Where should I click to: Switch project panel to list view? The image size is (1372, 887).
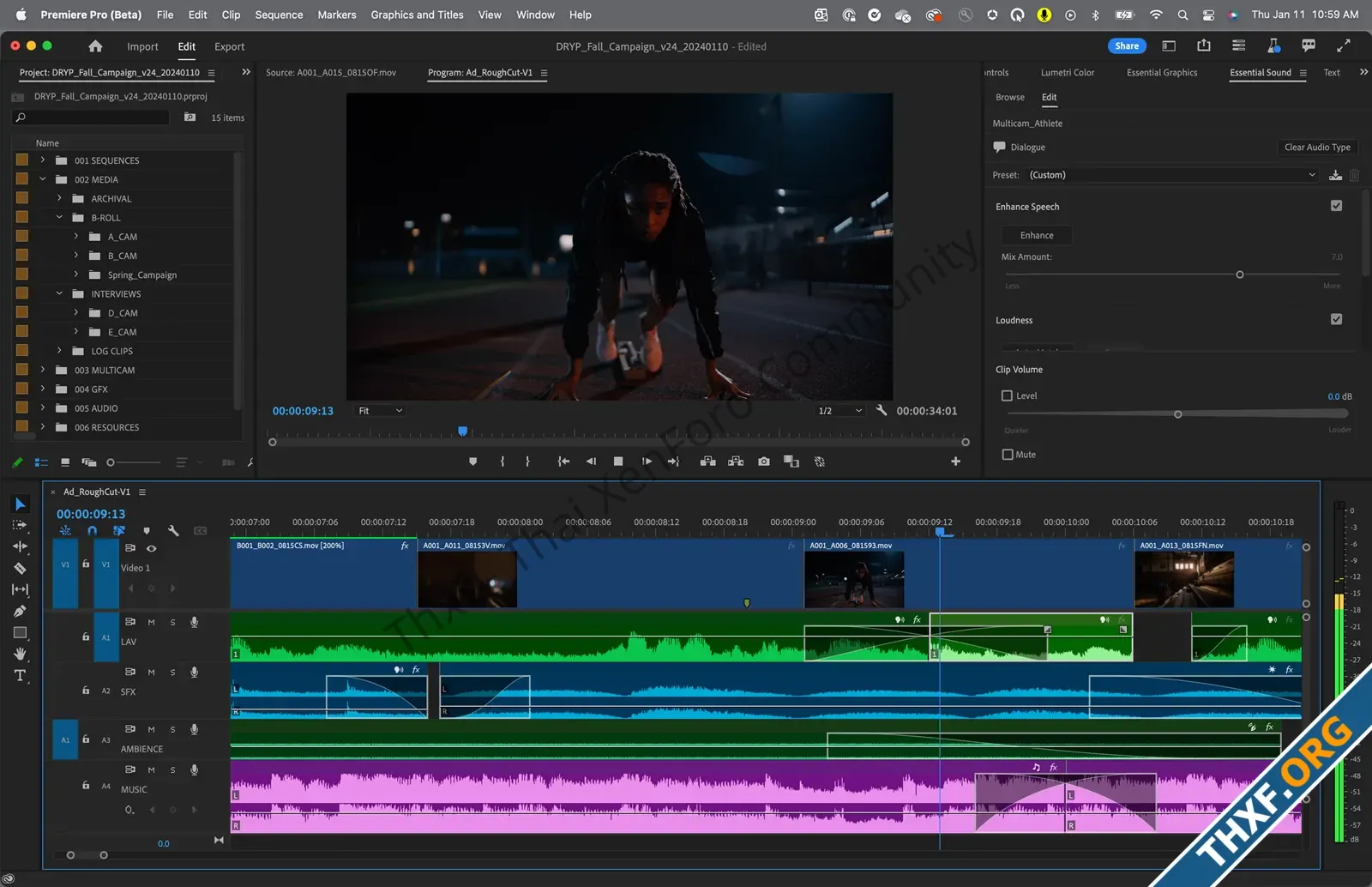[41, 462]
